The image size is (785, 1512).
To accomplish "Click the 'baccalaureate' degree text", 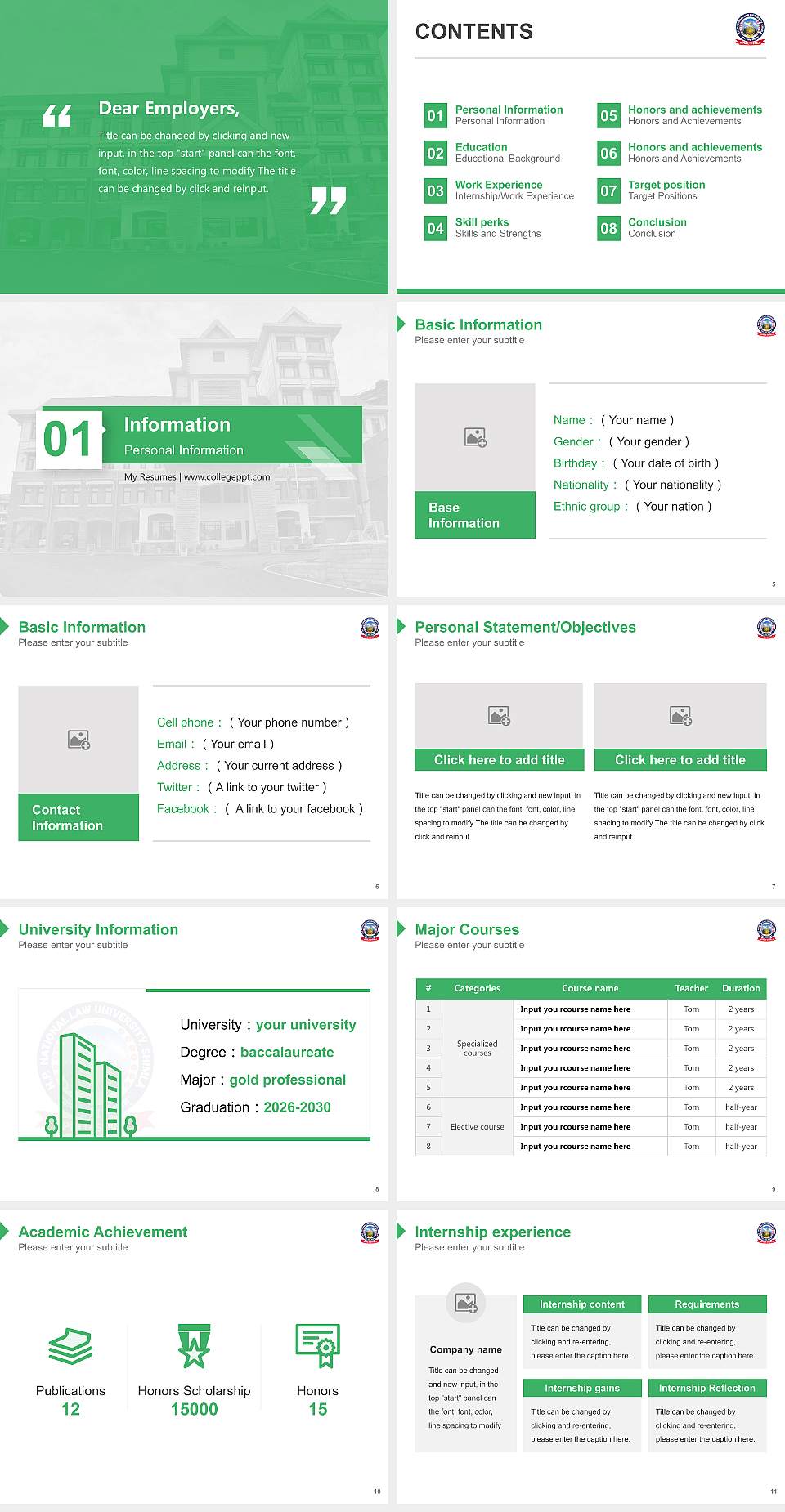I will click(287, 1053).
